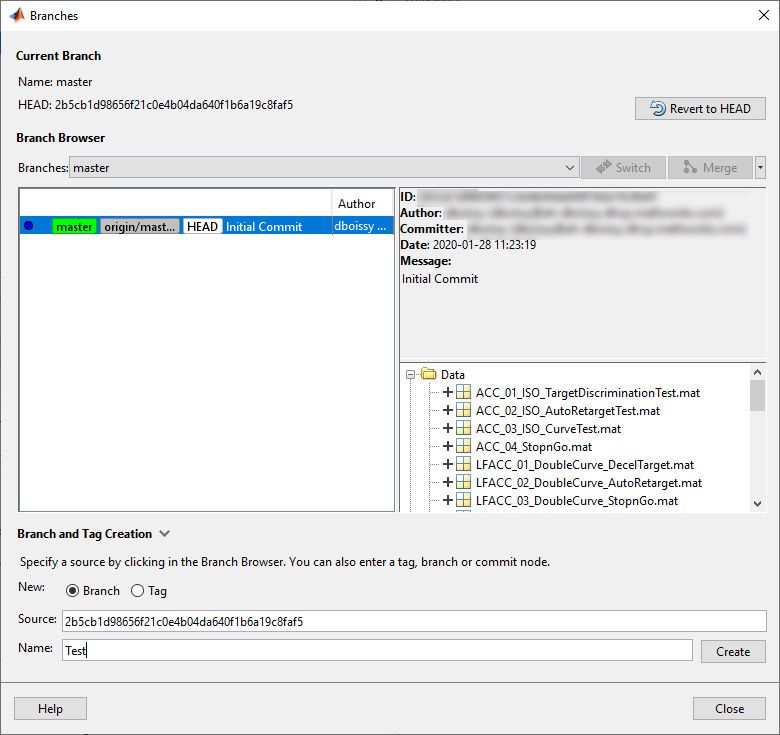Click the Initial Commit message text
Image resolution: width=780 pixels, height=735 pixels.
click(440, 278)
